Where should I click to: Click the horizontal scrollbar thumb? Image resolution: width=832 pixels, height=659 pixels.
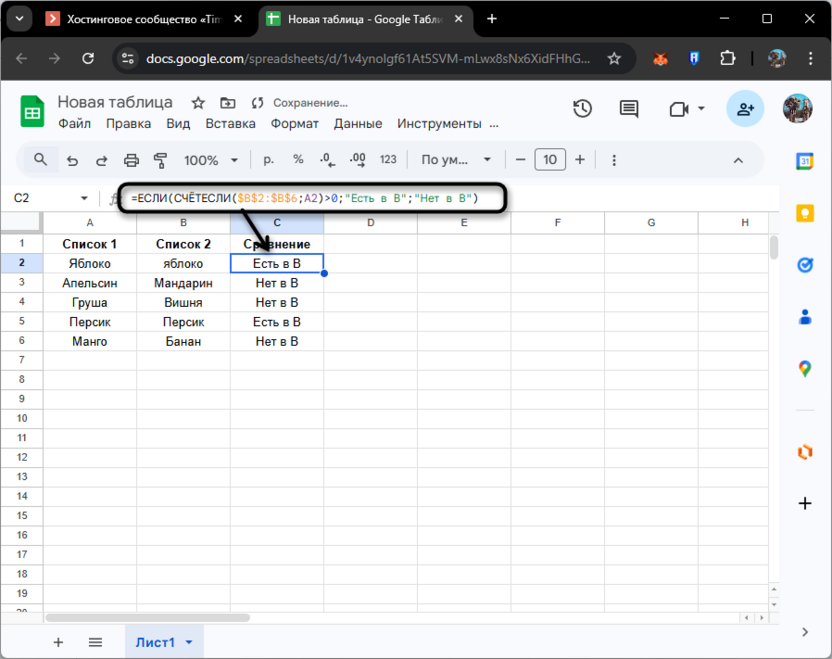(147, 618)
